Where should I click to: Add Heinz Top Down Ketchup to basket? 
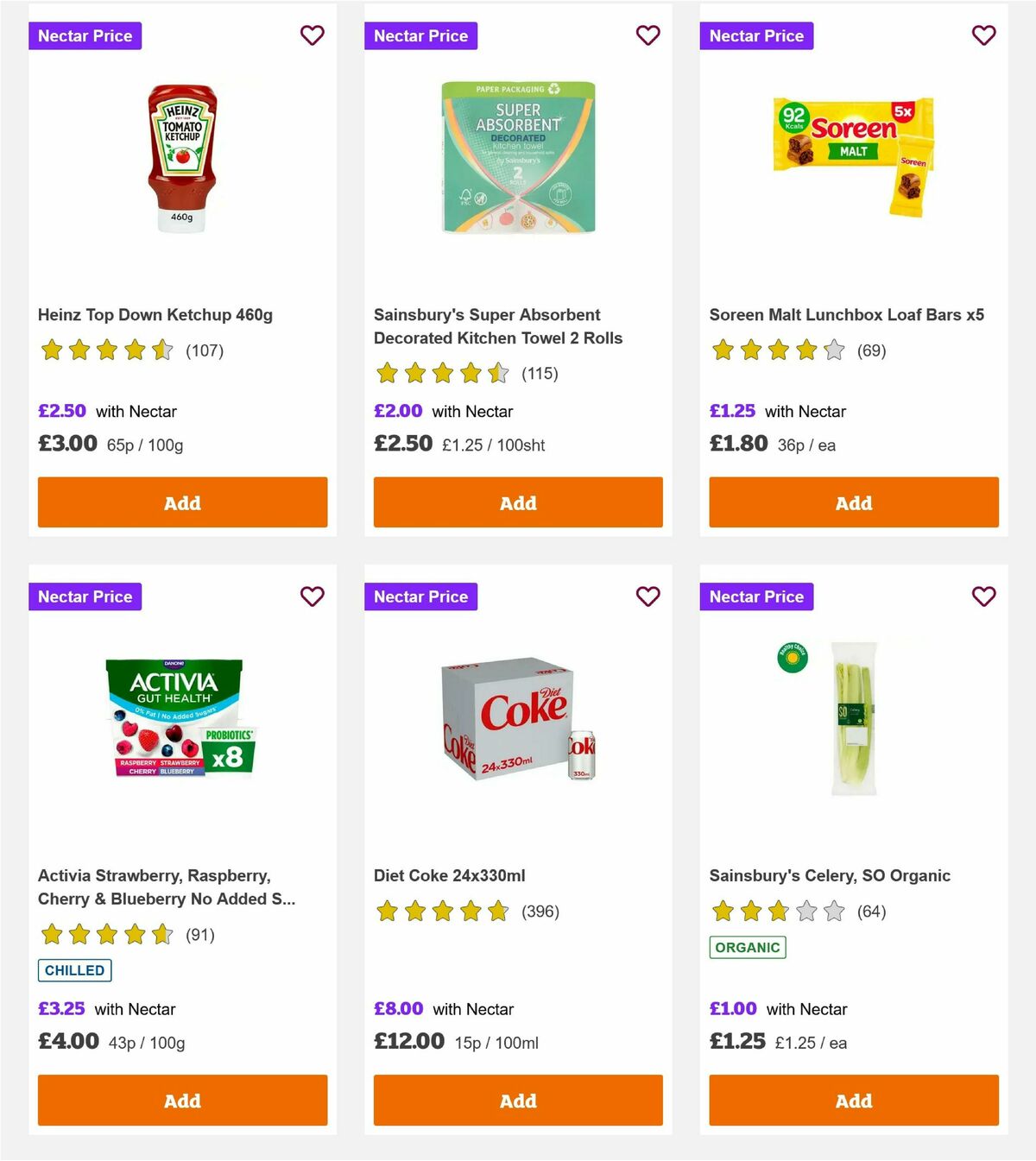tap(181, 502)
